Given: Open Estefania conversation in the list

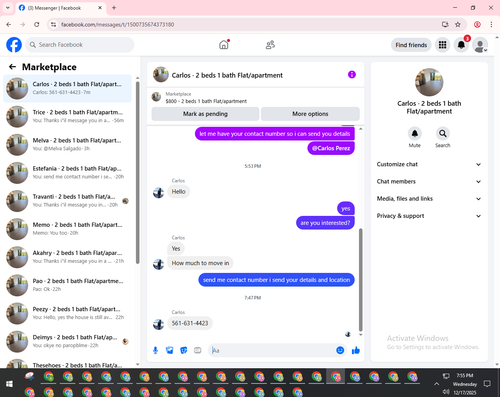Looking at the screenshot, I should (67, 172).
